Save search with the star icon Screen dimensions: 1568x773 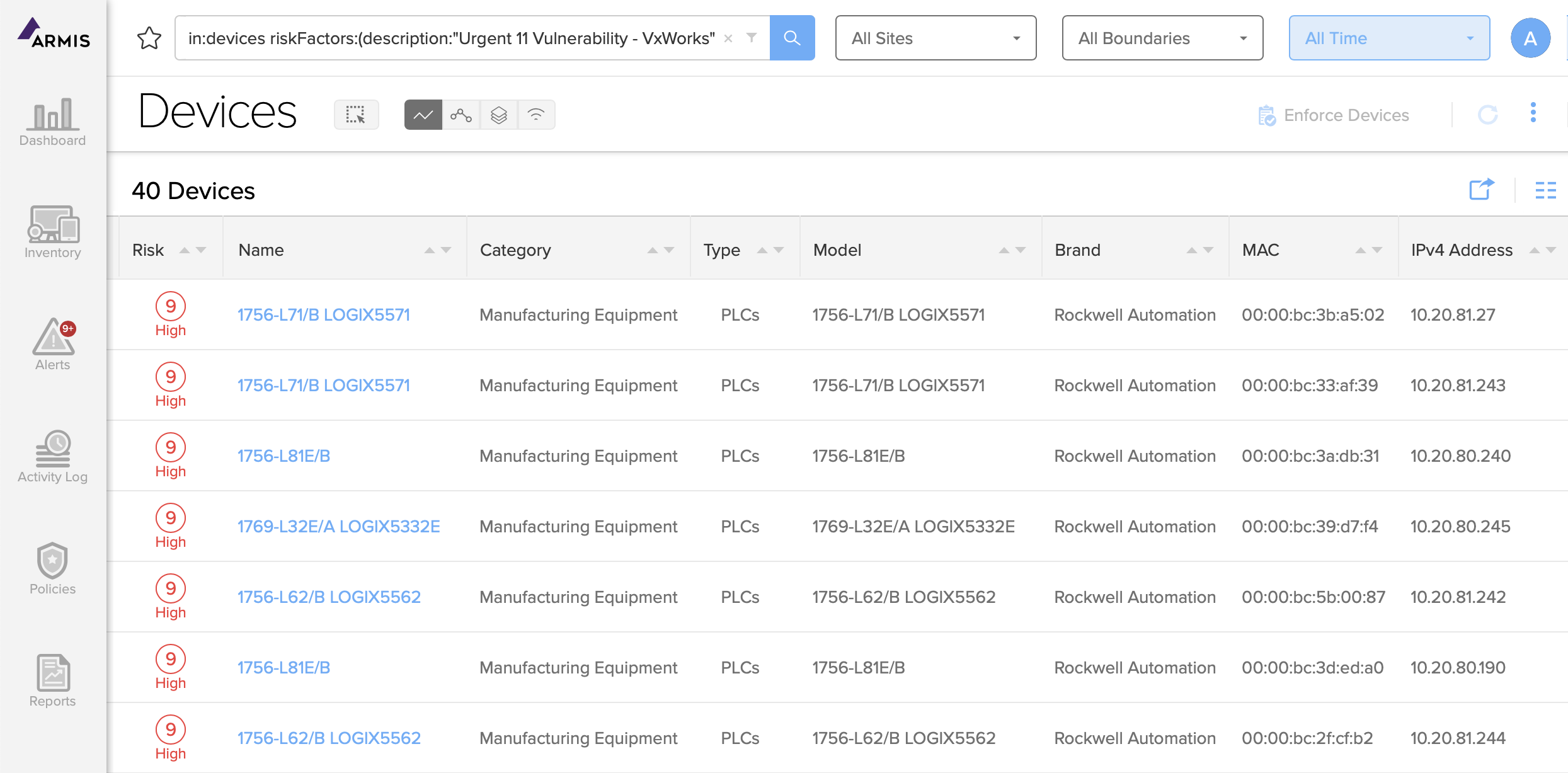[x=149, y=38]
